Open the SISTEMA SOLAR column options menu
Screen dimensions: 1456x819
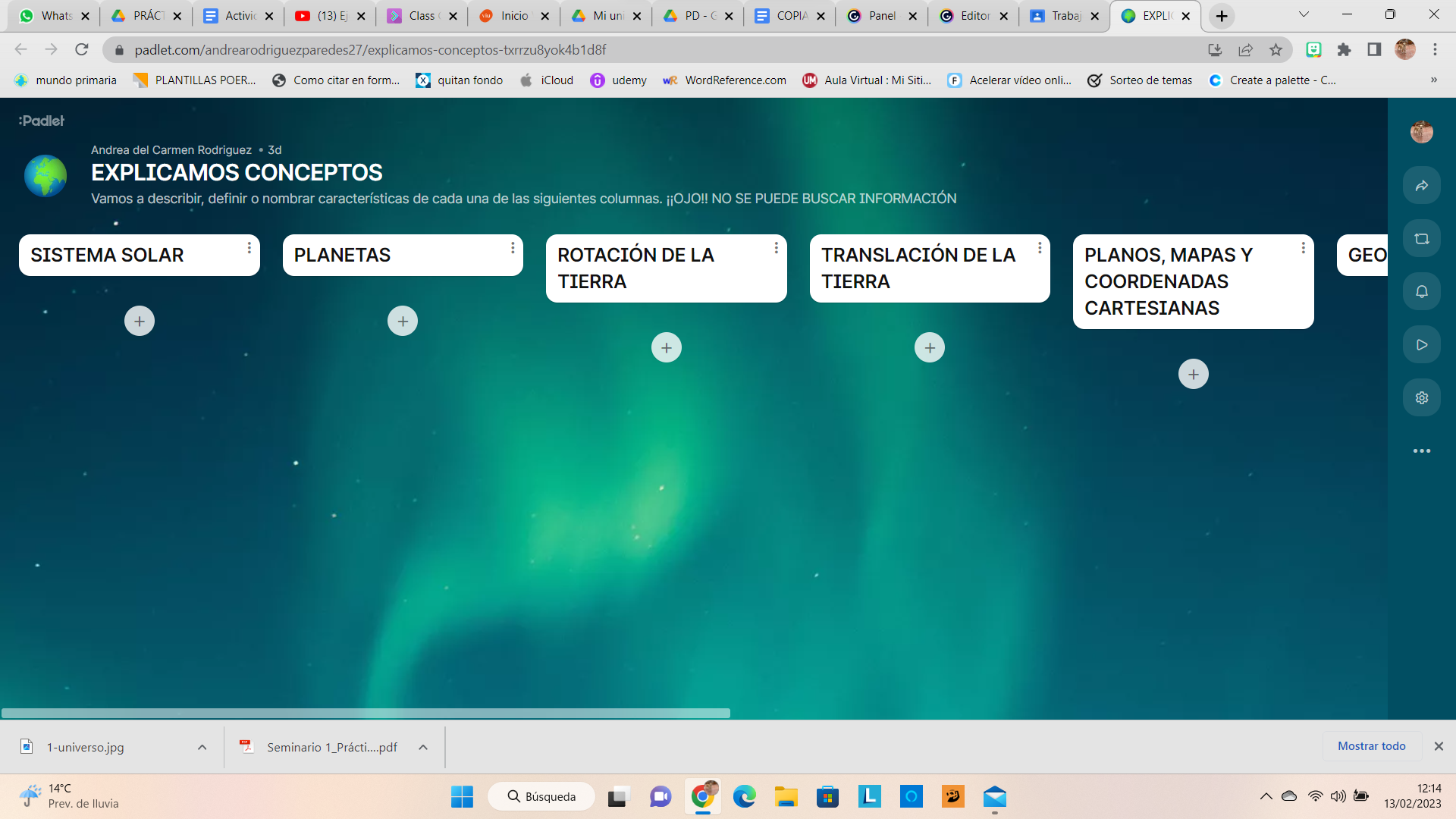pos(248,247)
